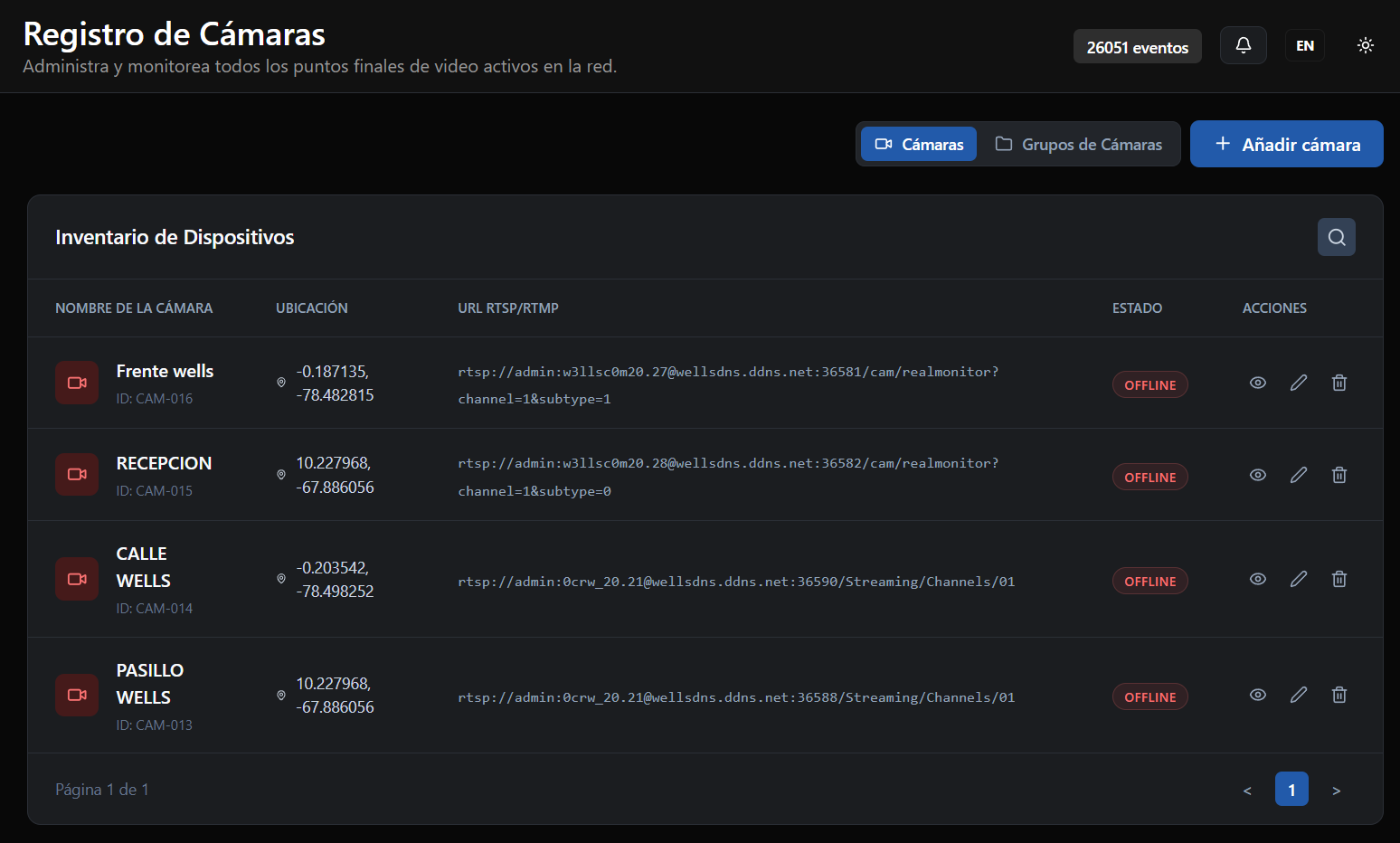Image resolution: width=1400 pixels, height=843 pixels.
Task: Click the location pin for CALLE WELLS
Action: [281, 579]
